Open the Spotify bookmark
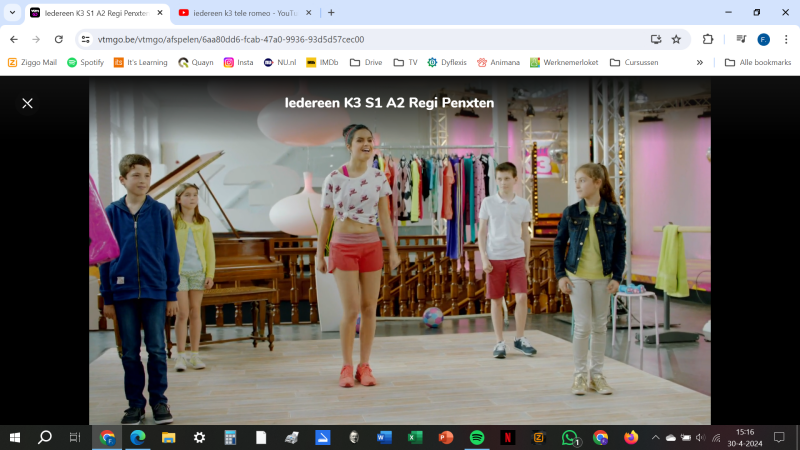The height and width of the screenshot is (450, 800). pos(85,62)
